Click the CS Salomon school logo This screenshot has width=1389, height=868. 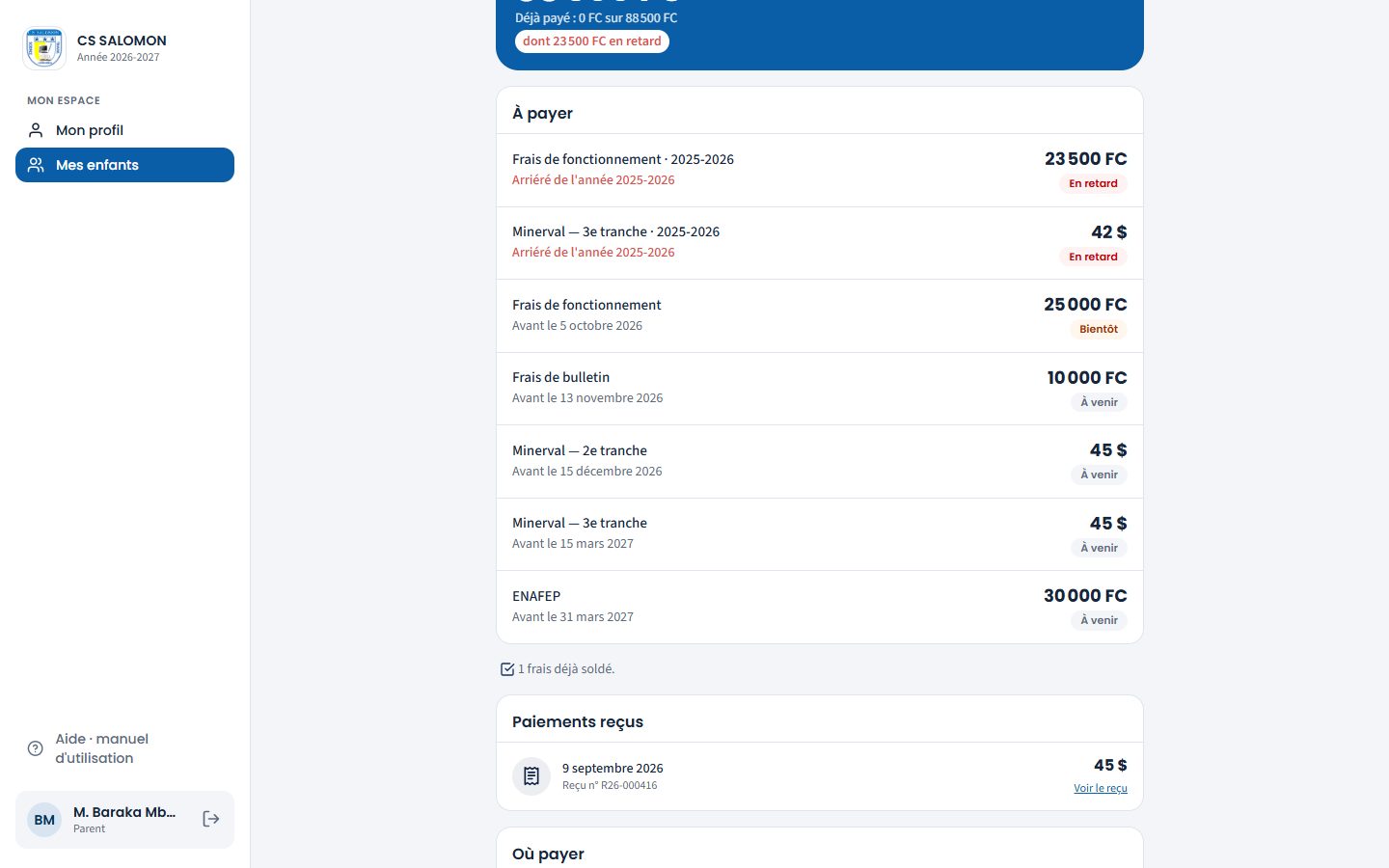[x=44, y=48]
